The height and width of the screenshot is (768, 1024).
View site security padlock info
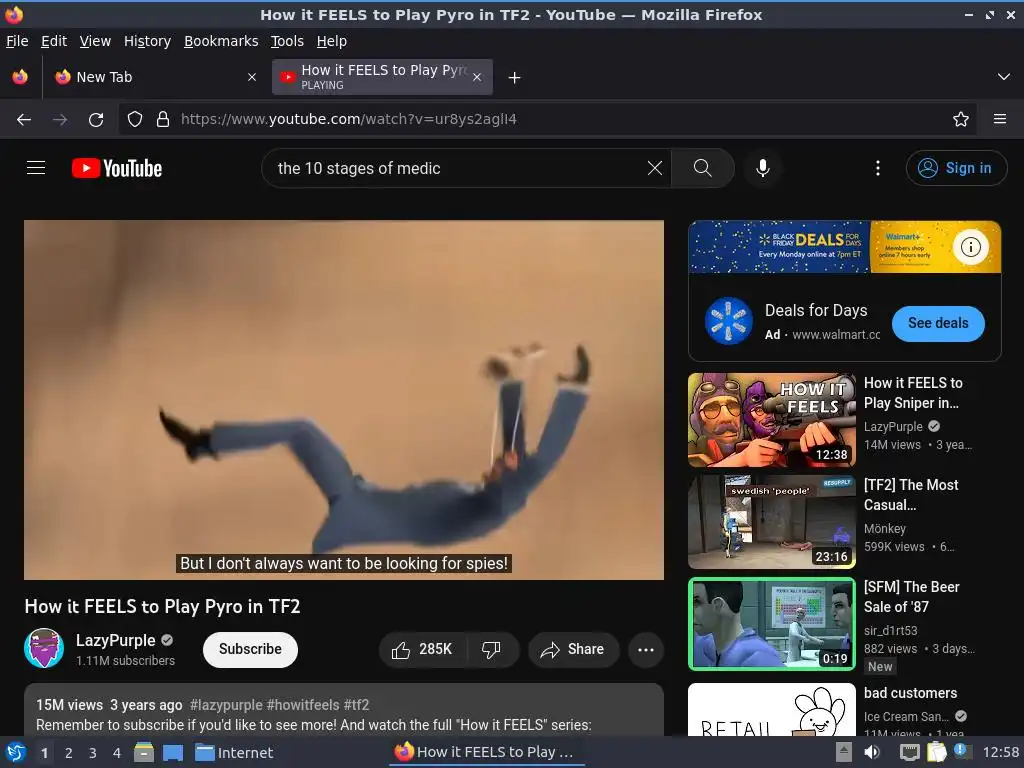(x=163, y=120)
